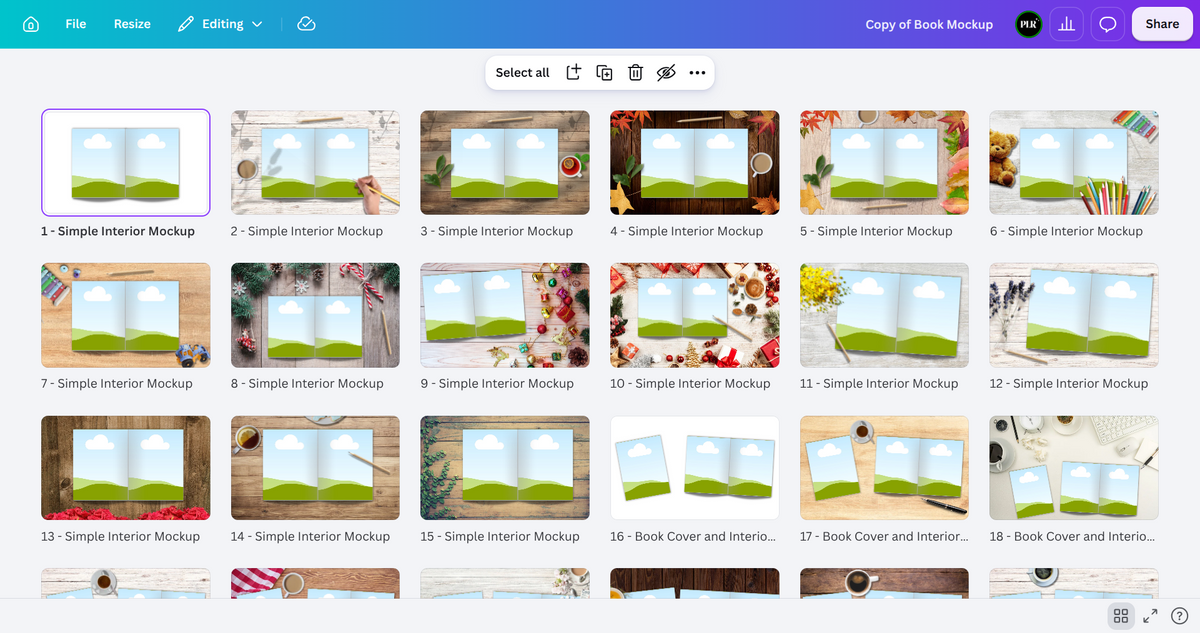Screen dimensions: 1200x633
Task: Click the Share button
Action: [1162, 24]
